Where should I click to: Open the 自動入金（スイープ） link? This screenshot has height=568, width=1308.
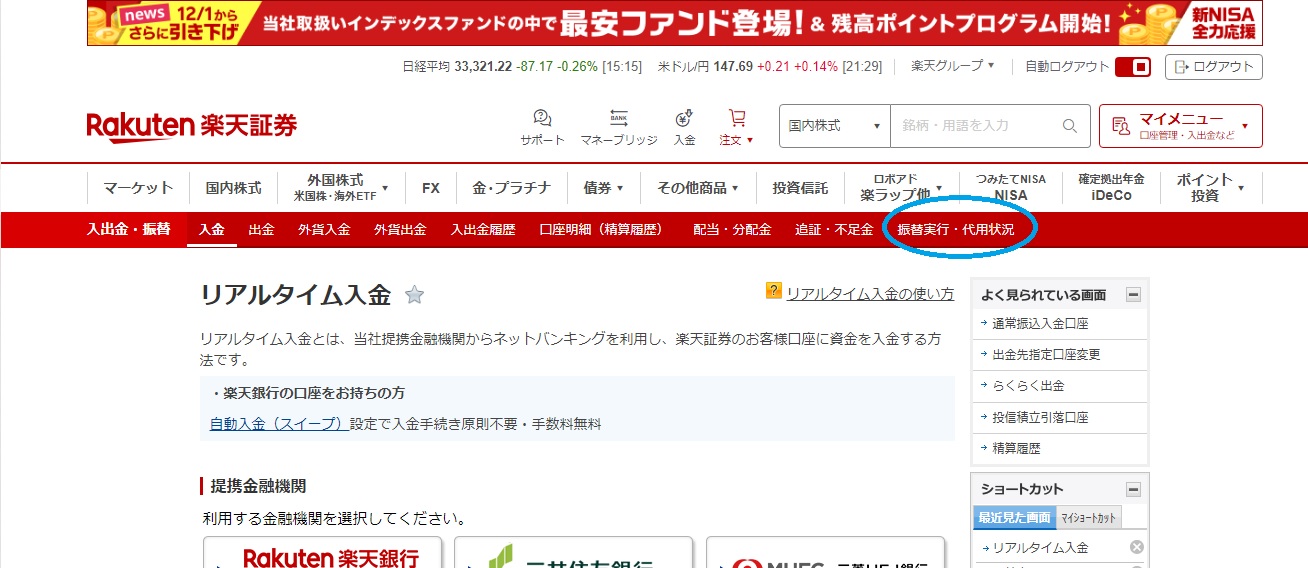click(279, 424)
